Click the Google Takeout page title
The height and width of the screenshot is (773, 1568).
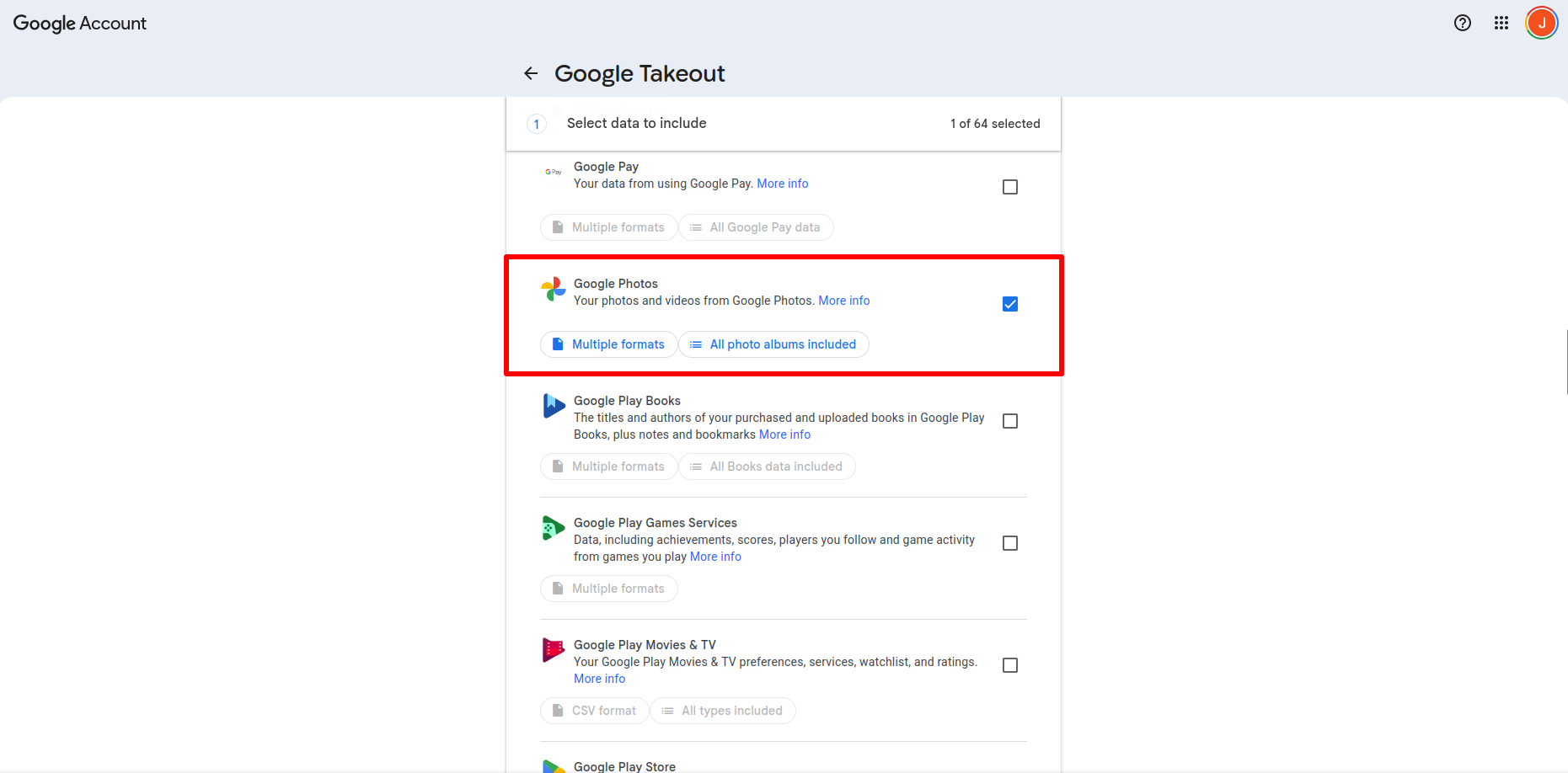(640, 73)
